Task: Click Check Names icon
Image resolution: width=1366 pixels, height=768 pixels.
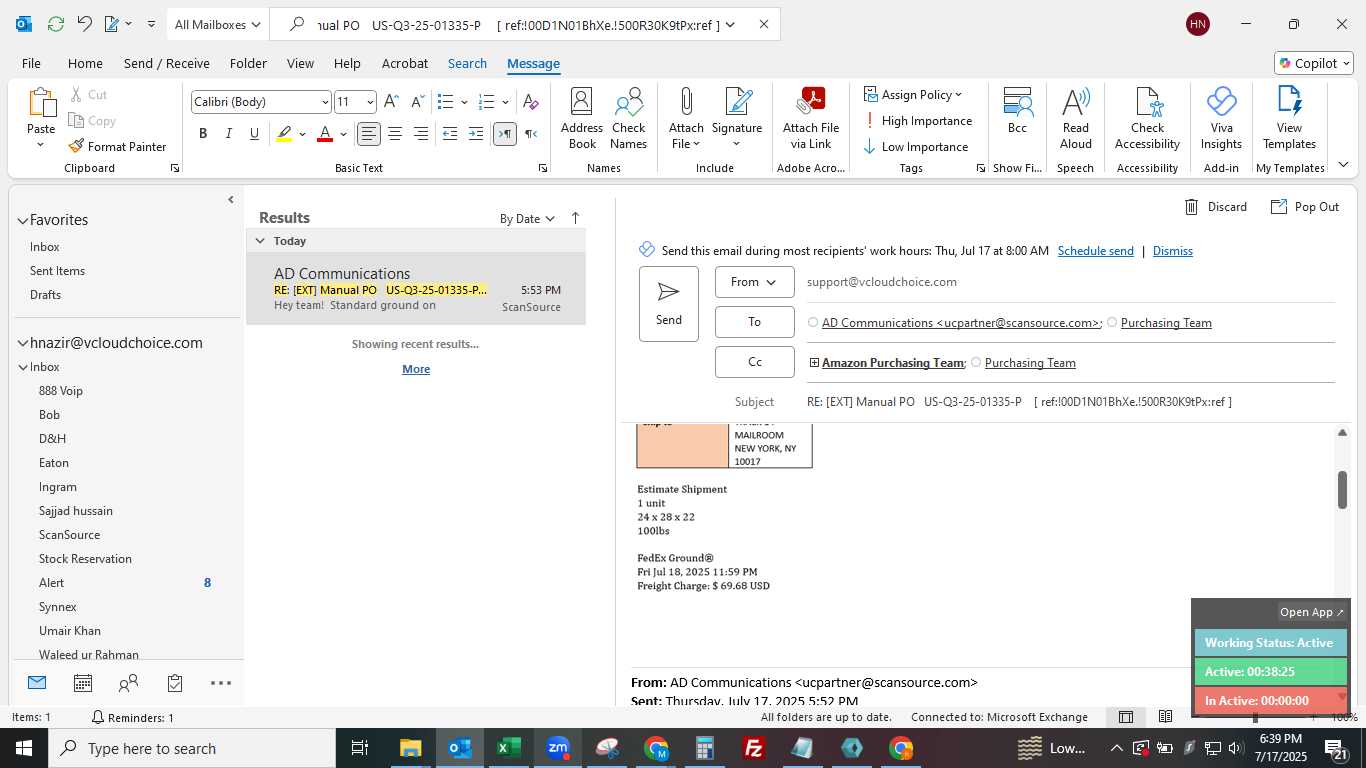Action: [x=629, y=118]
